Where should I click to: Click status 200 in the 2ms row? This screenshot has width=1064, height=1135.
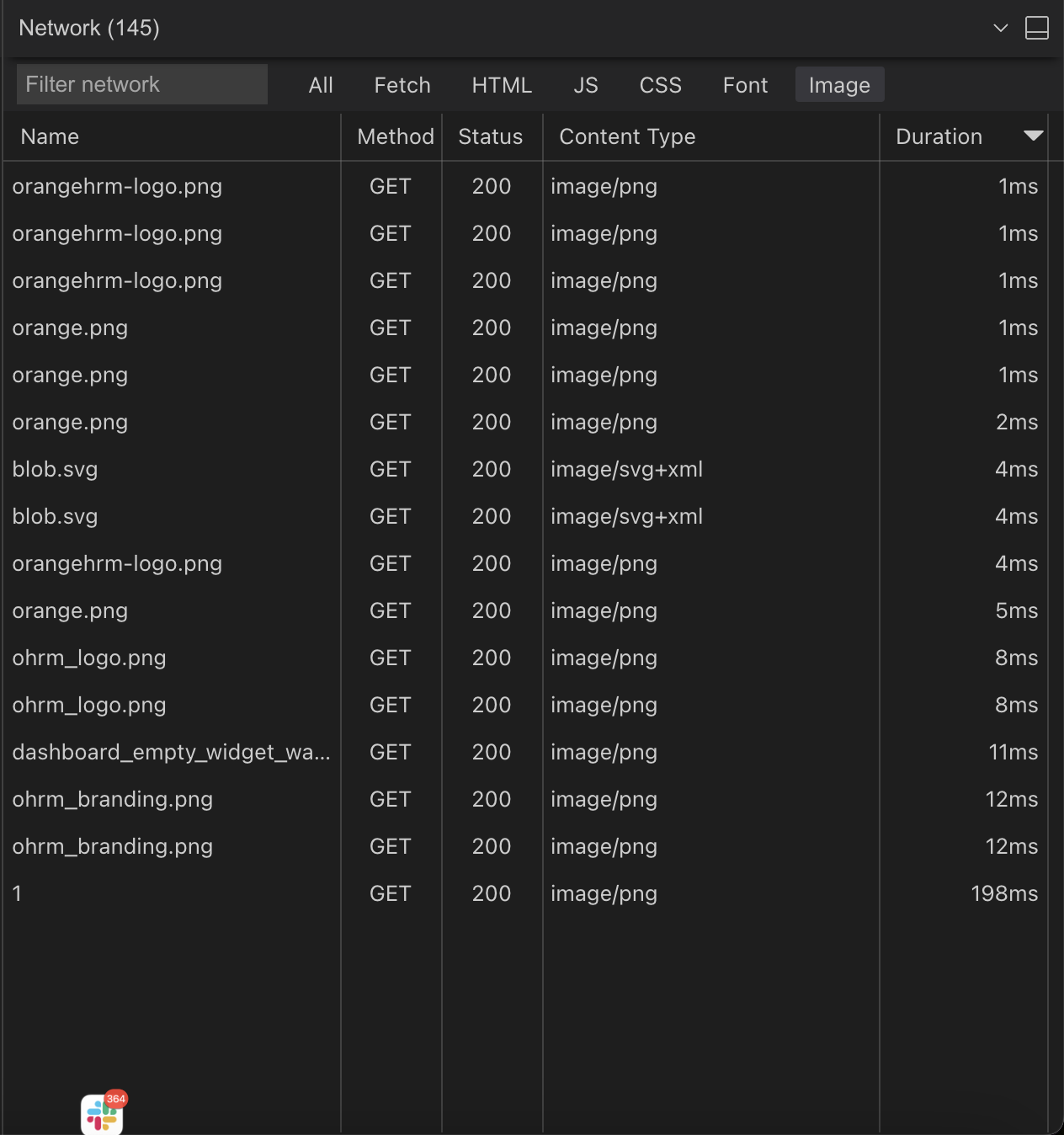(x=492, y=422)
